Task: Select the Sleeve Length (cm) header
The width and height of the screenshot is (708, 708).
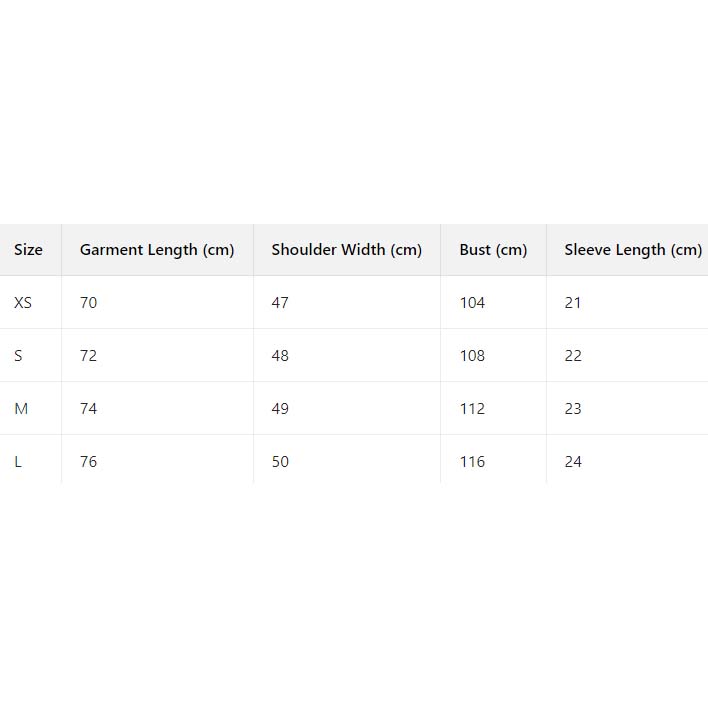Action: [x=633, y=250]
